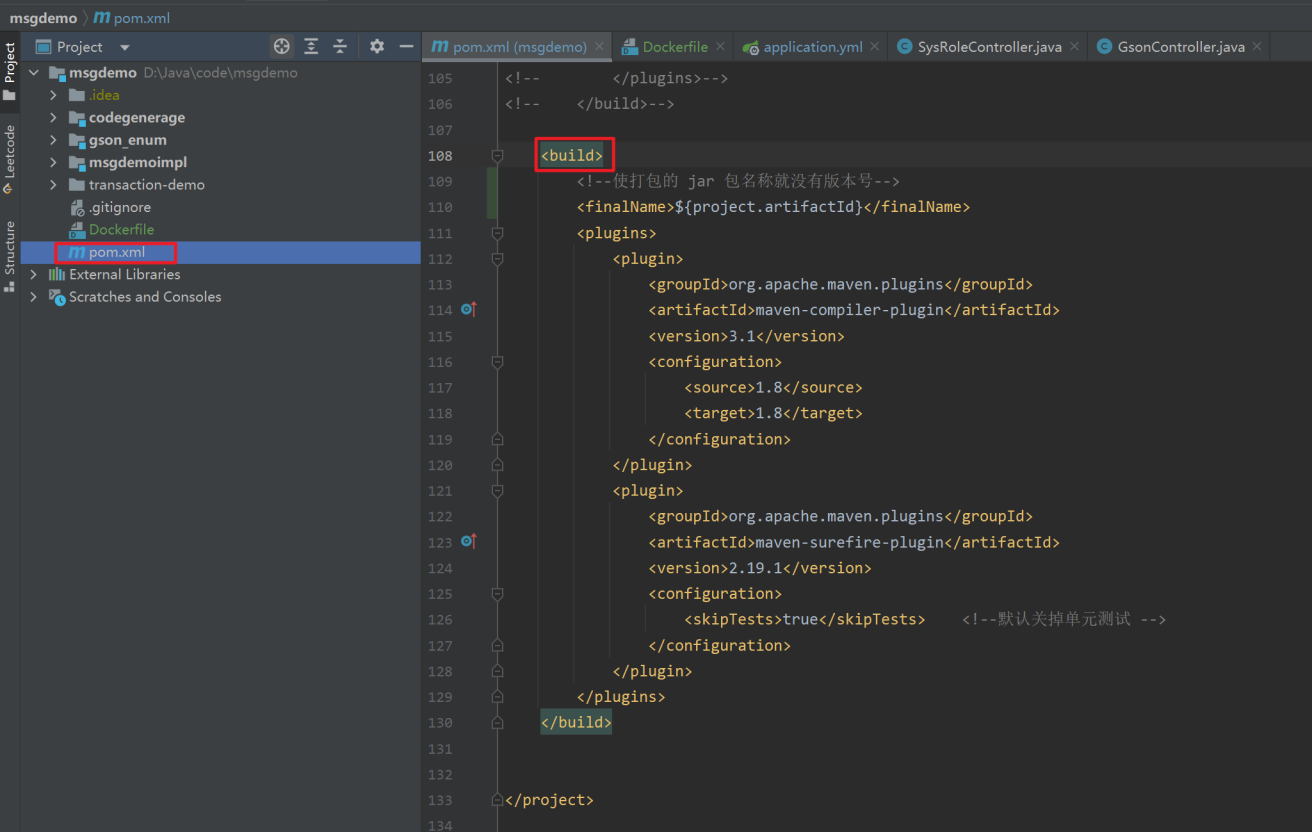Select the codegenerage module folder
1312x832 pixels.
click(137, 117)
